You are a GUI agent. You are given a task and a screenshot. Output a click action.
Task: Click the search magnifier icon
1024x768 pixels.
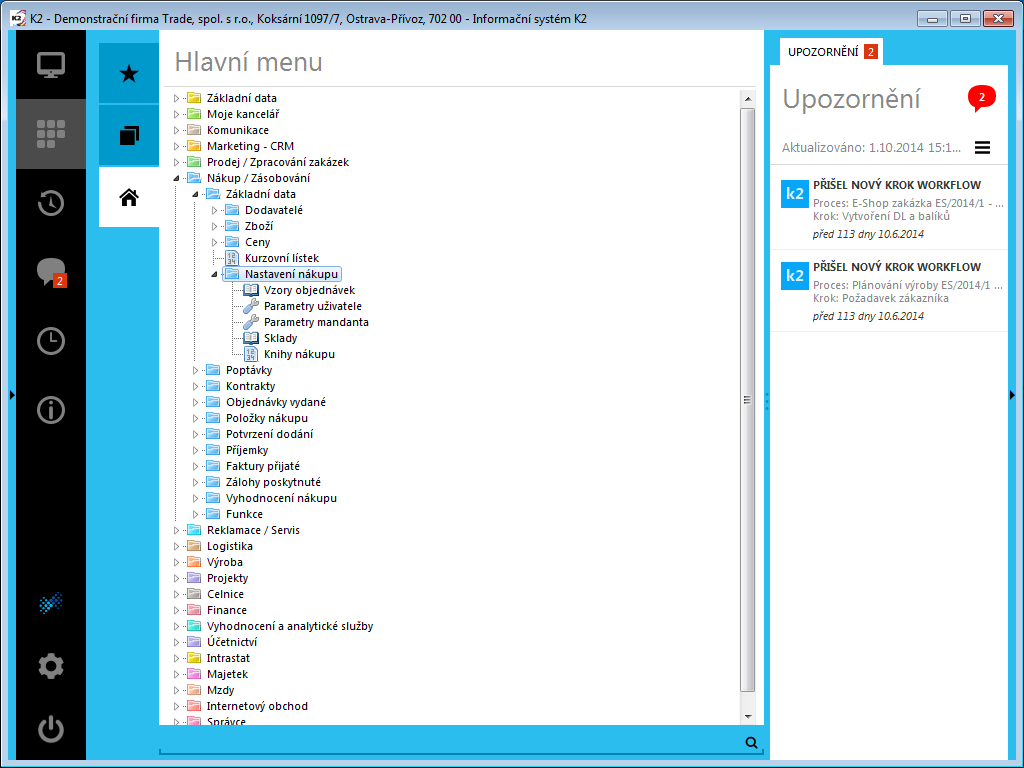click(752, 743)
